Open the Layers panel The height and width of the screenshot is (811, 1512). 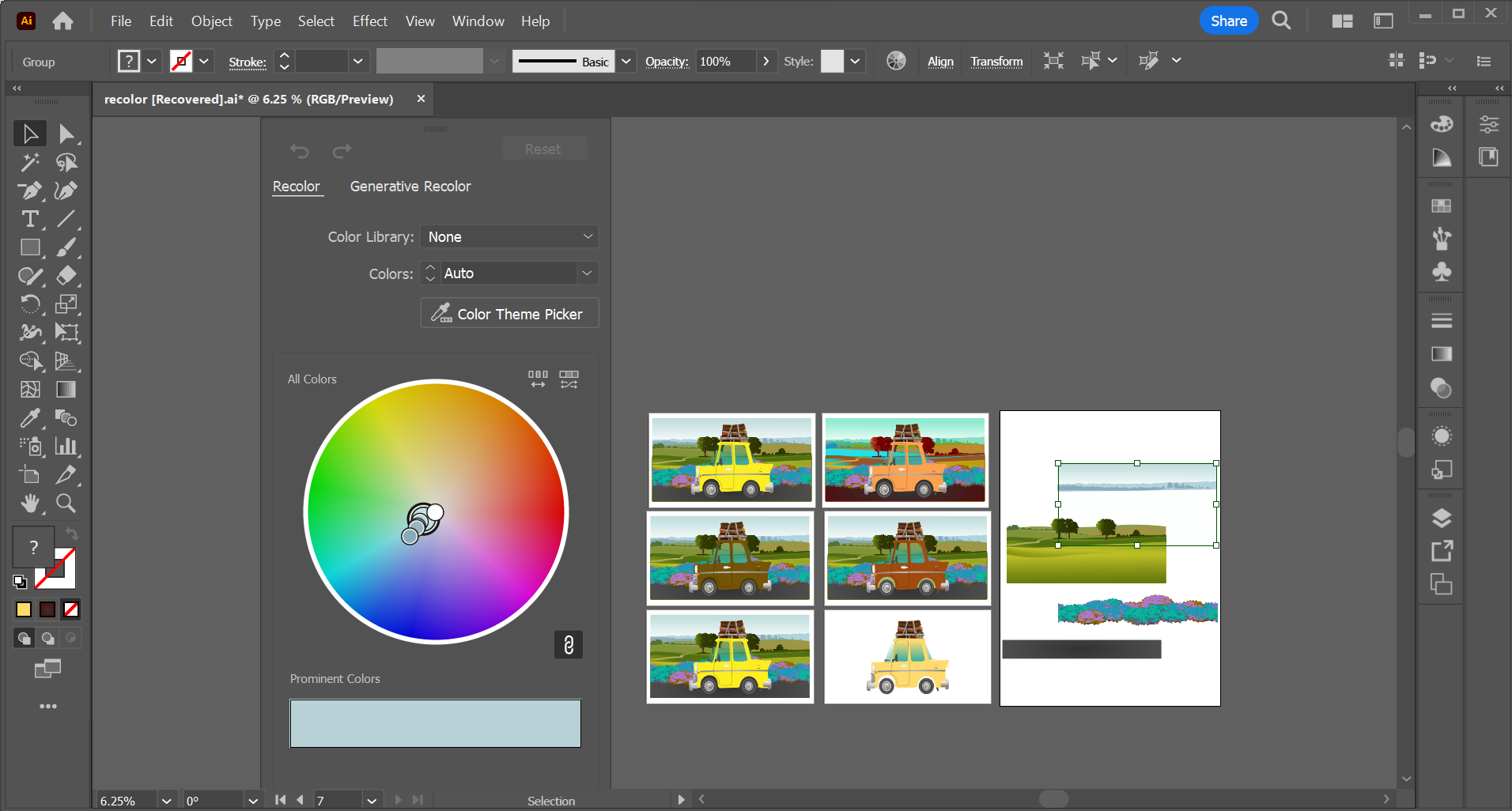click(x=1442, y=517)
